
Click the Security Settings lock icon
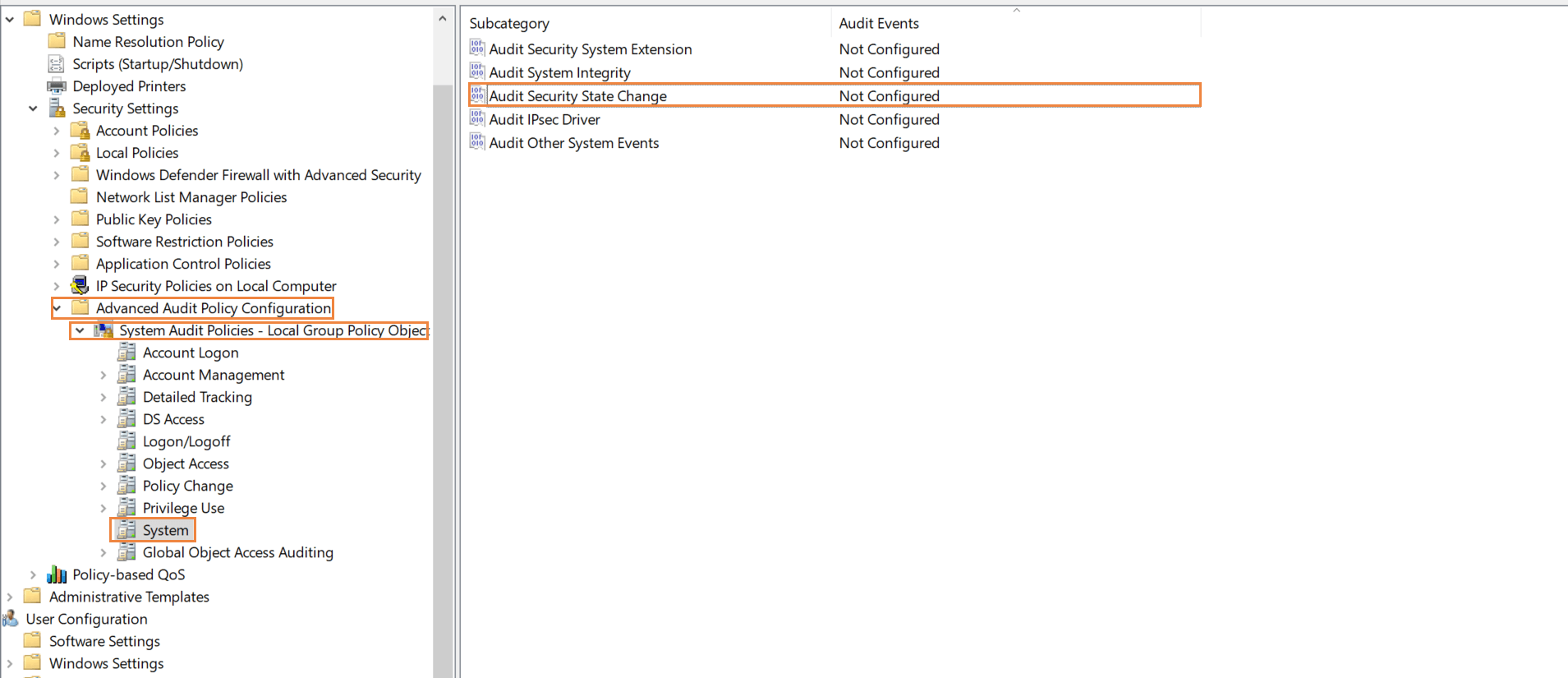[57, 108]
